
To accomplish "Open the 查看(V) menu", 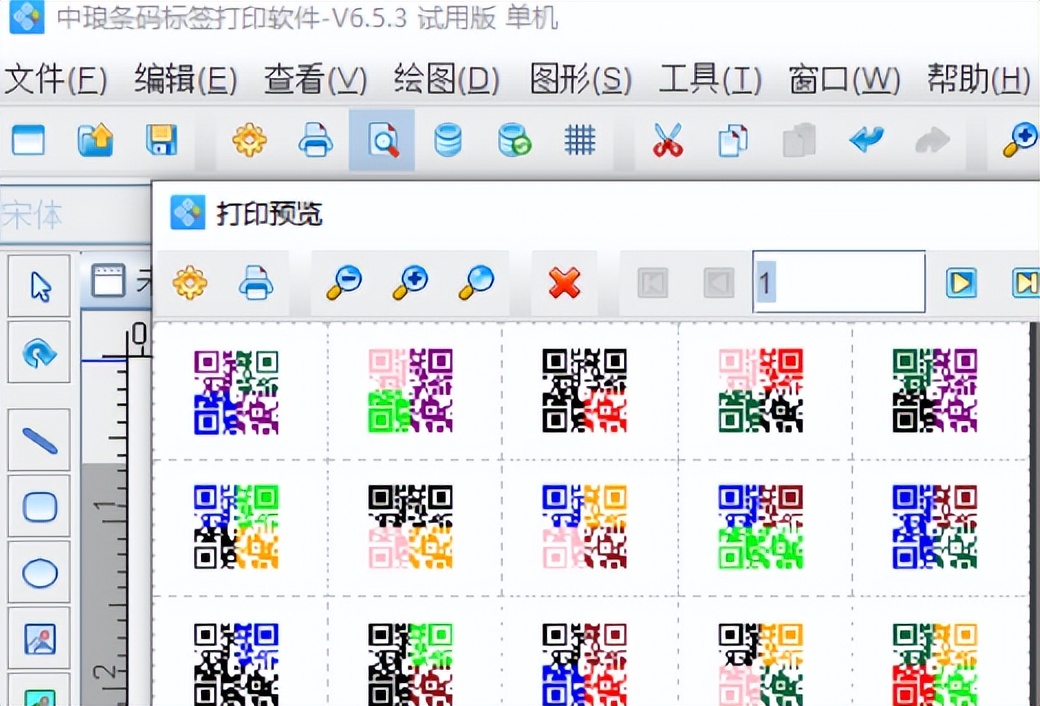I will point(316,80).
